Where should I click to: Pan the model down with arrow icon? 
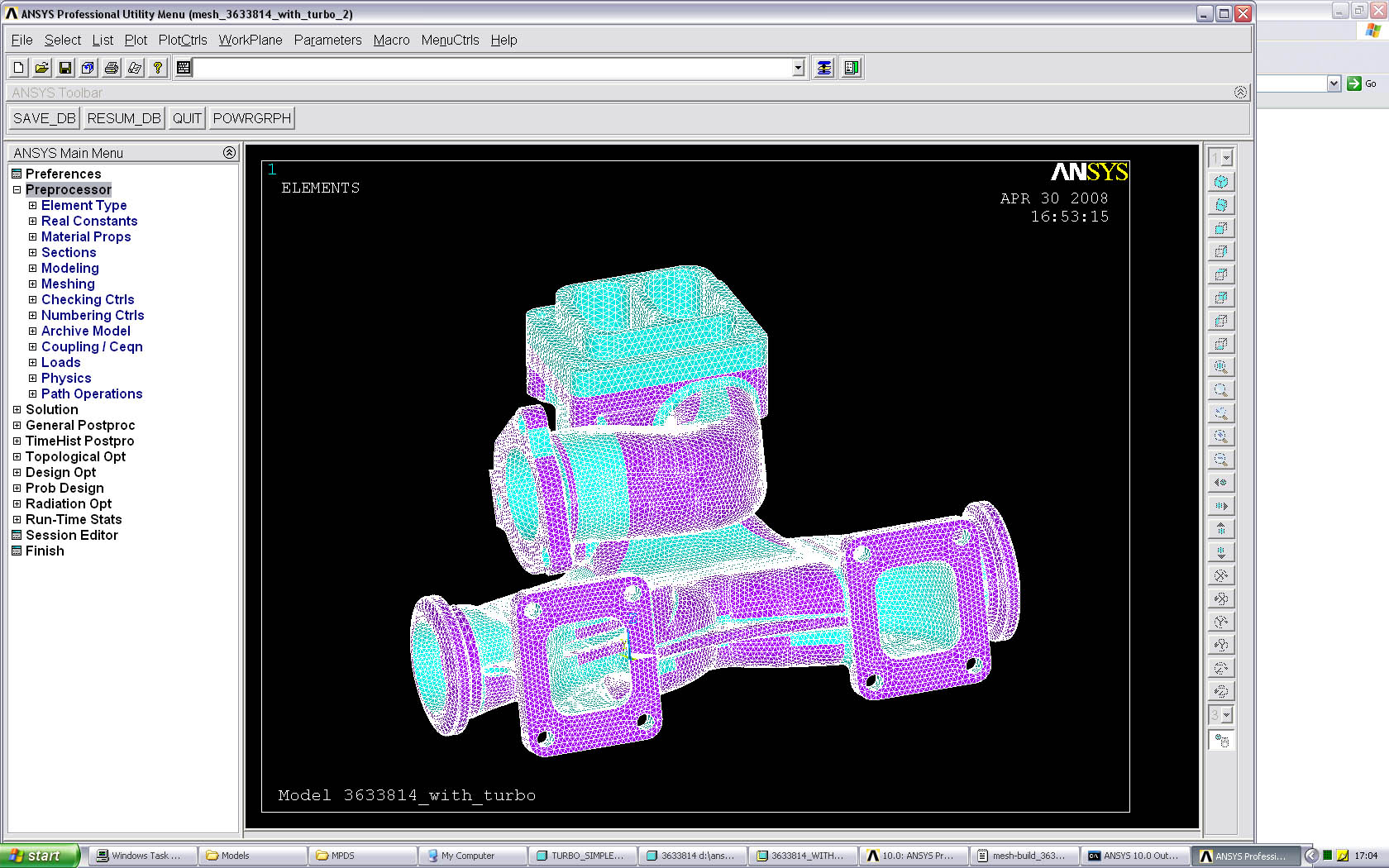1221,552
